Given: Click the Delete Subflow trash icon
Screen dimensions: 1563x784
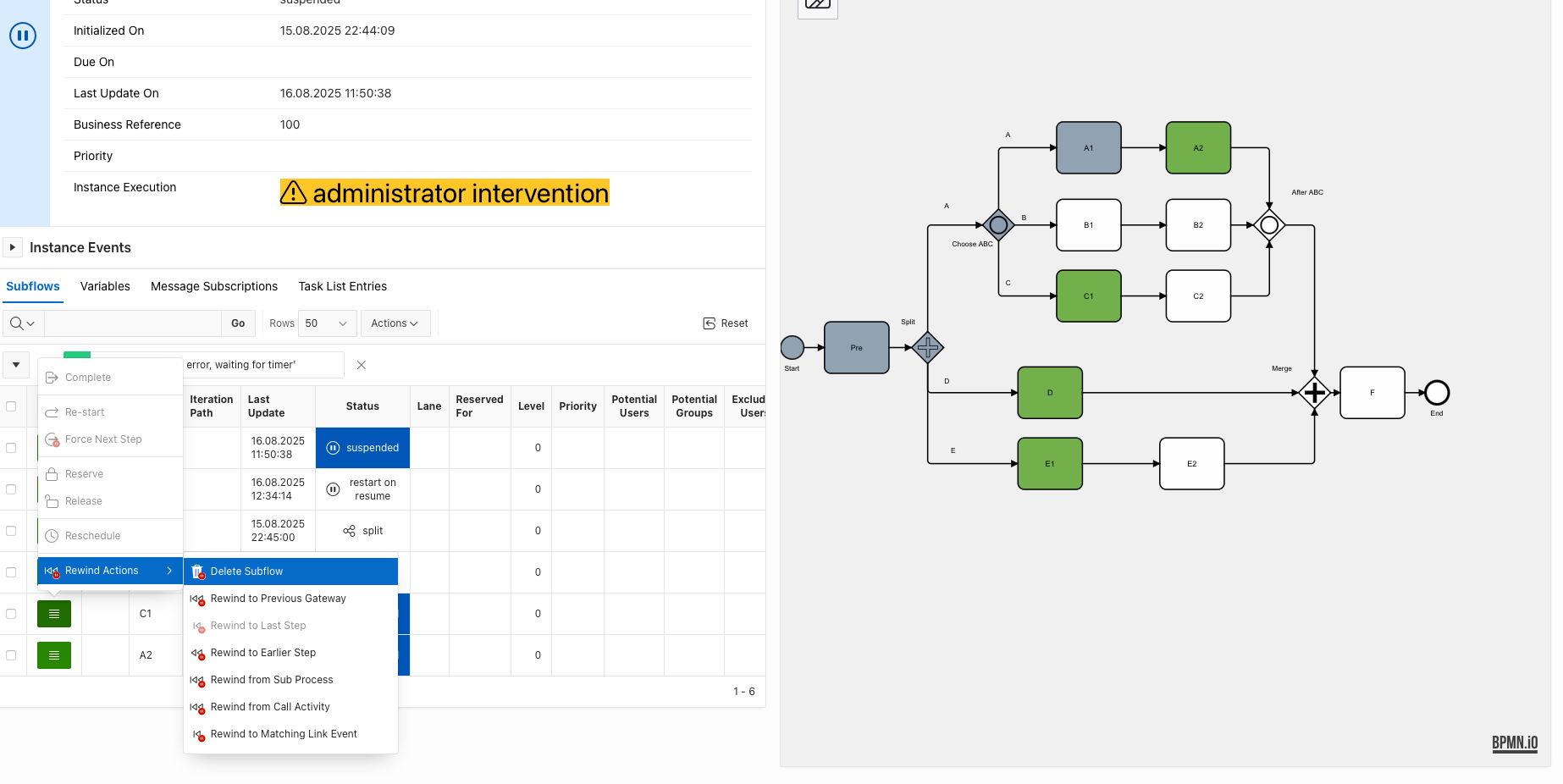Looking at the screenshot, I should point(198,571).
